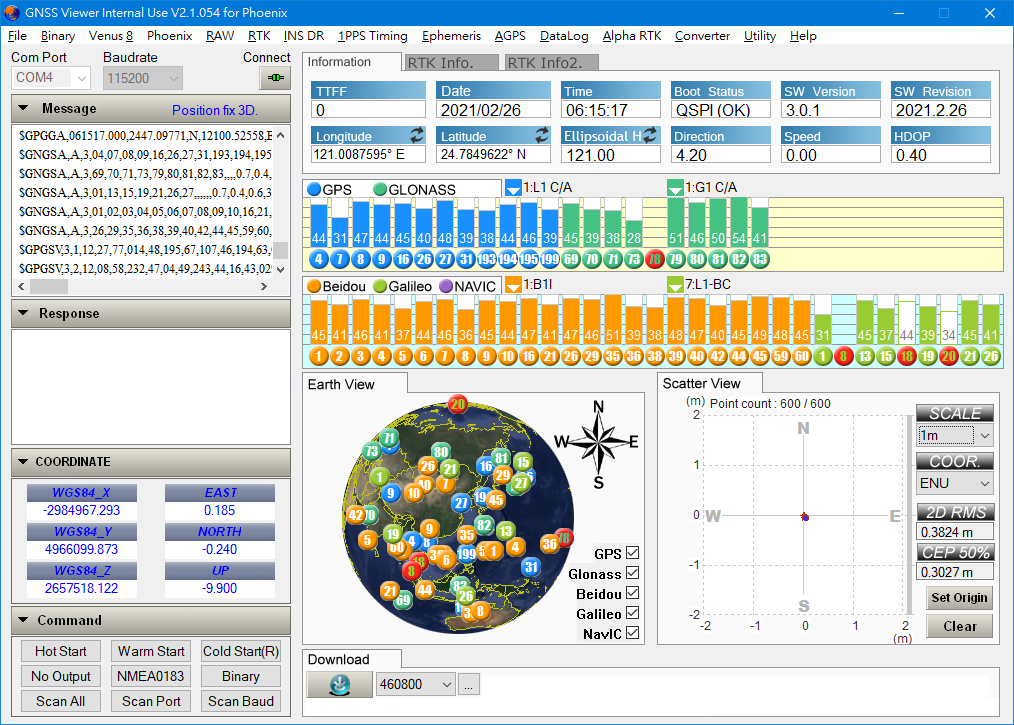Collapse the Response panel
Viewport: 1014px width, 725px height.
[x=23, y=313]
